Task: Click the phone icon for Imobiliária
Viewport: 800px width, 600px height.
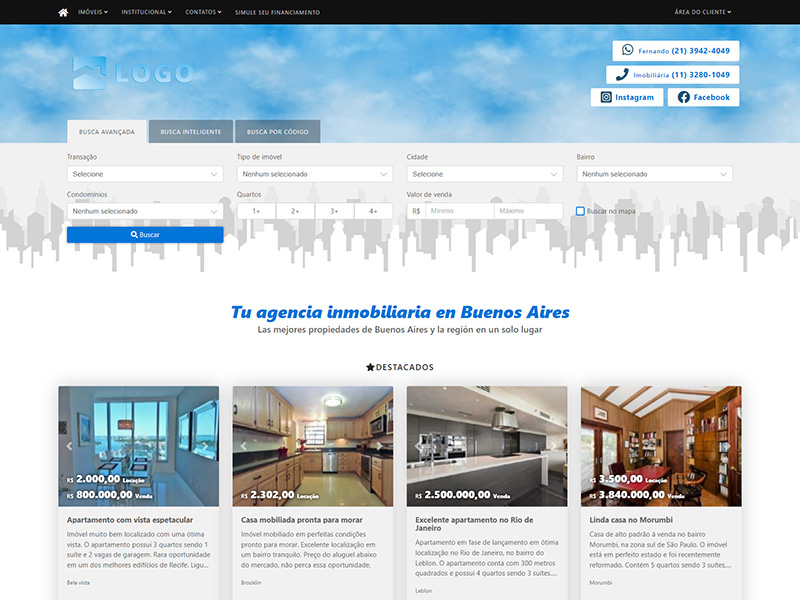Action: click(x=622, y=74)
